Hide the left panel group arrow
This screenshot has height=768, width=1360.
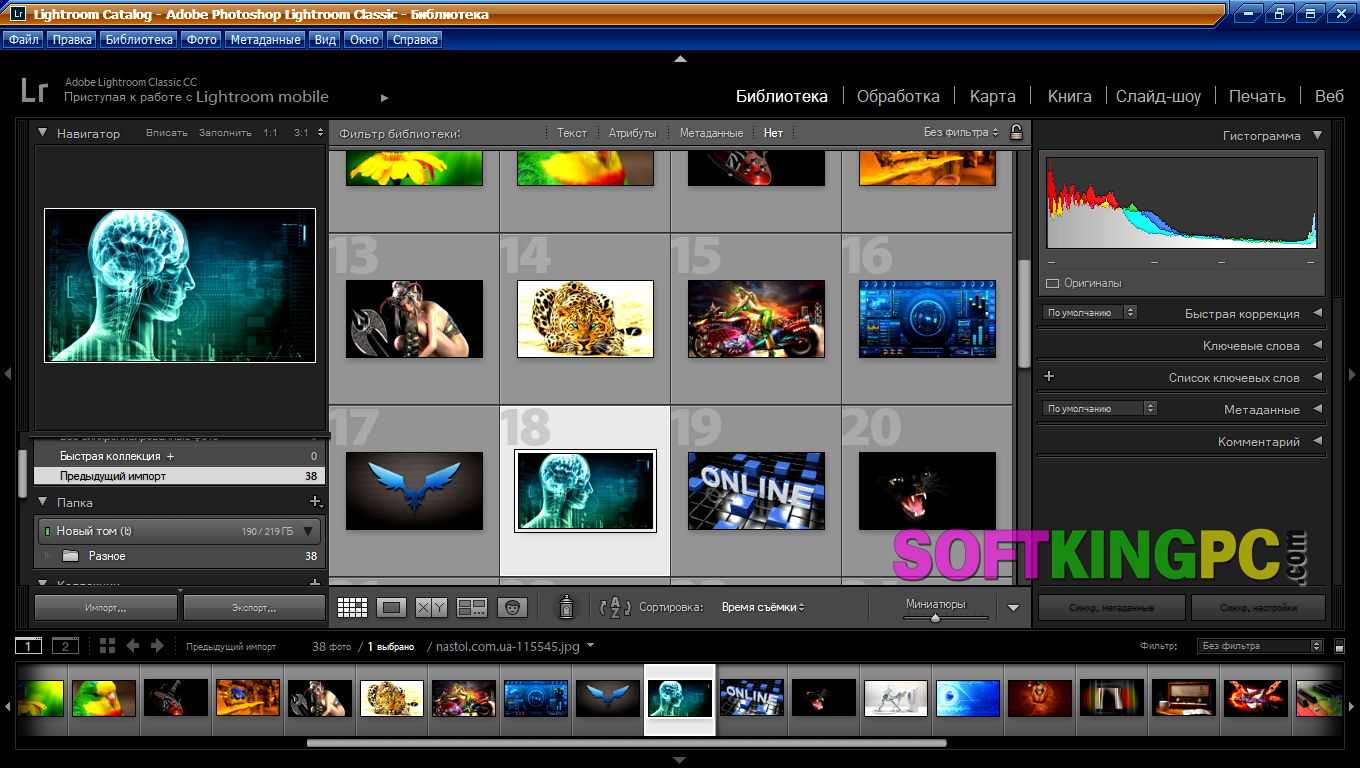(x=7, y=374)
